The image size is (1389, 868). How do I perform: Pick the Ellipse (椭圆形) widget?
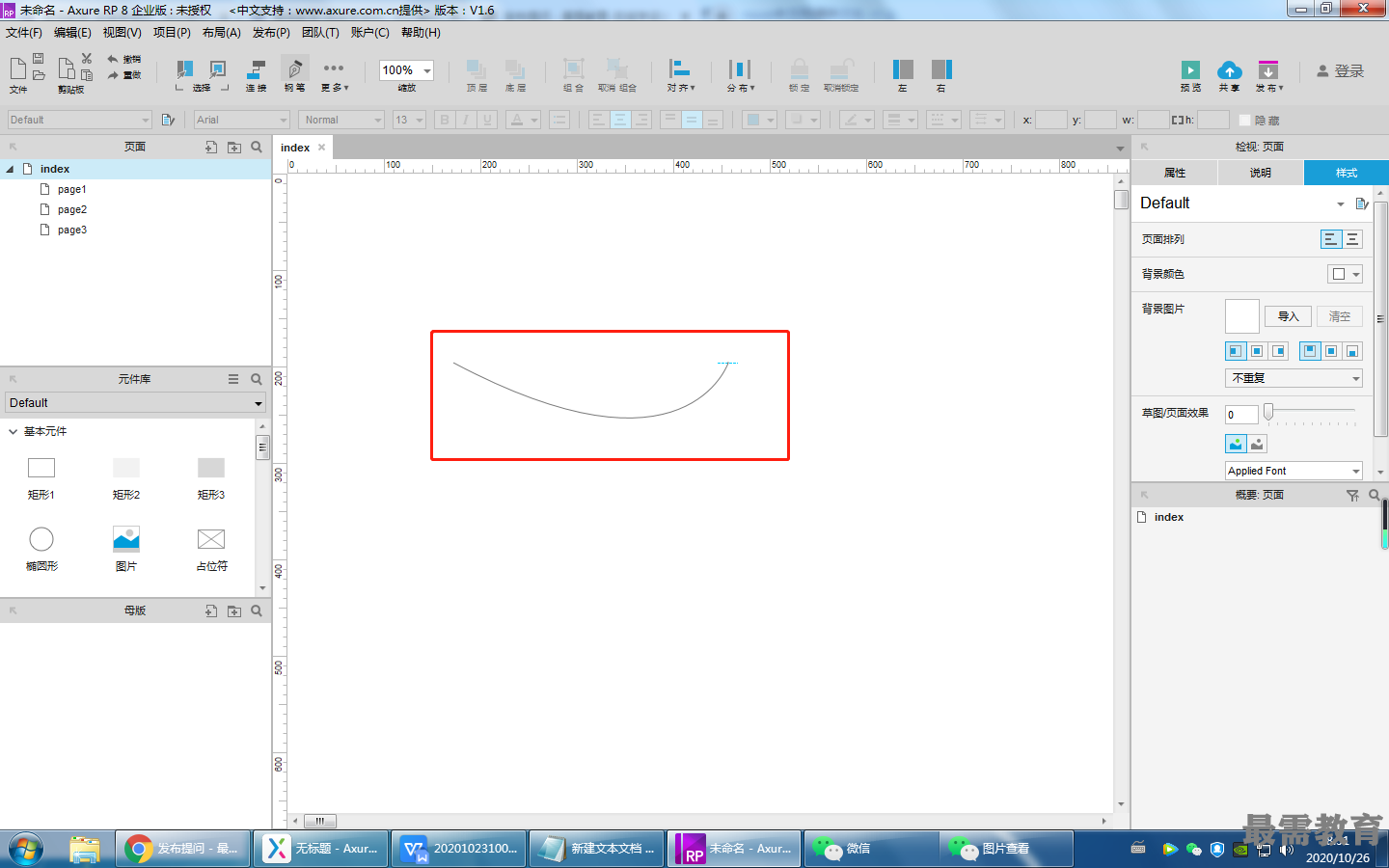click(x=41, y=550)
